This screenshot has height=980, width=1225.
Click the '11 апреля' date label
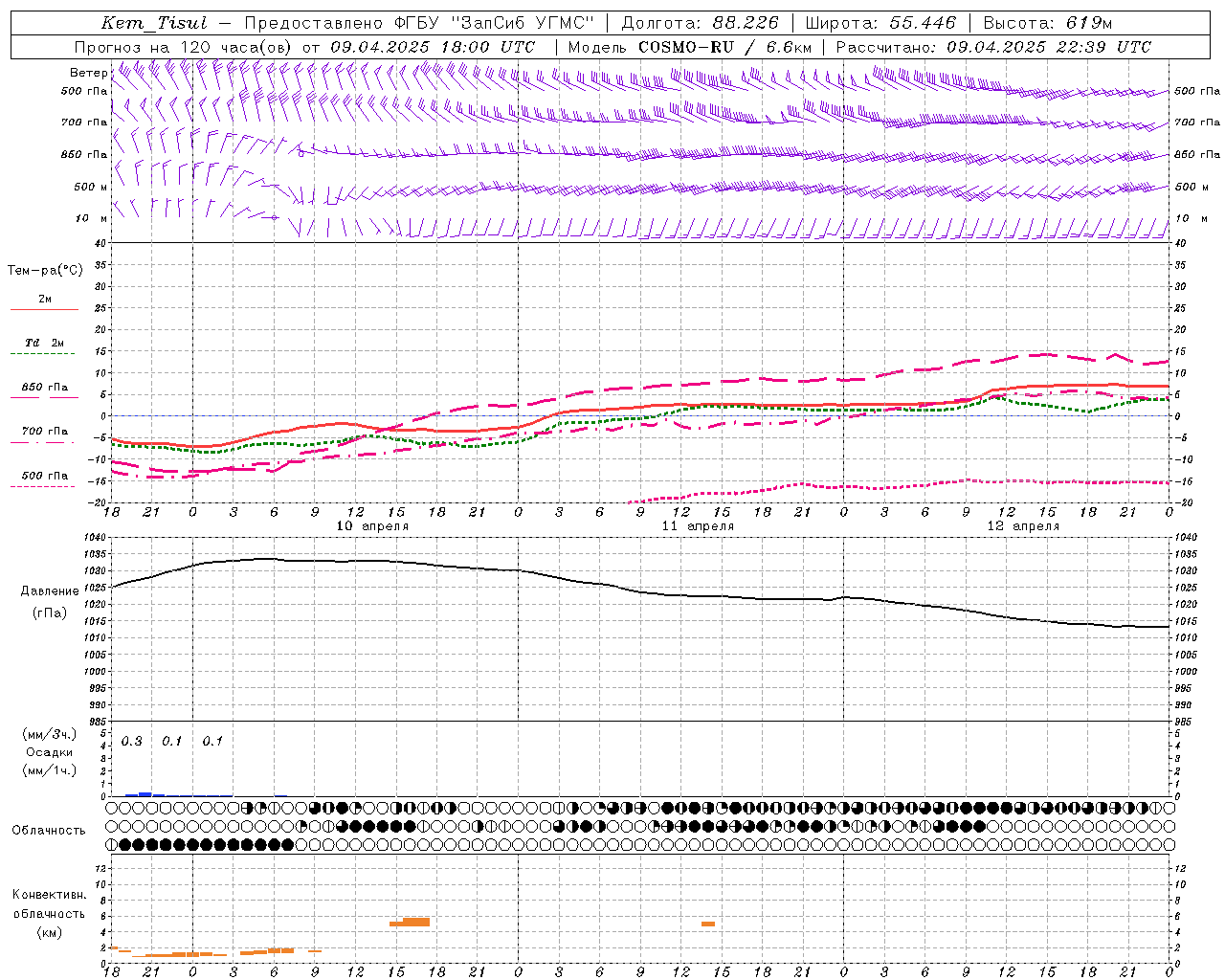(x=698, y=526)
